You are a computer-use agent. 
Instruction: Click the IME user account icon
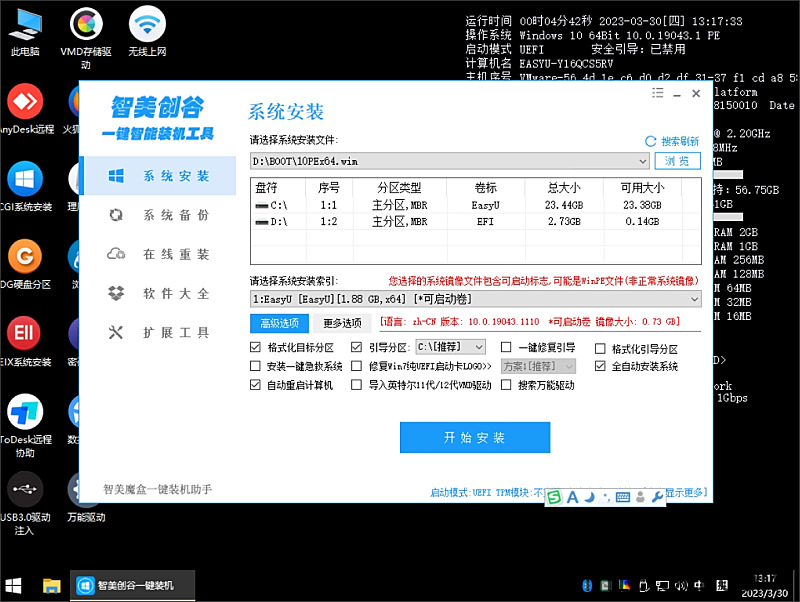pos(640,497)
